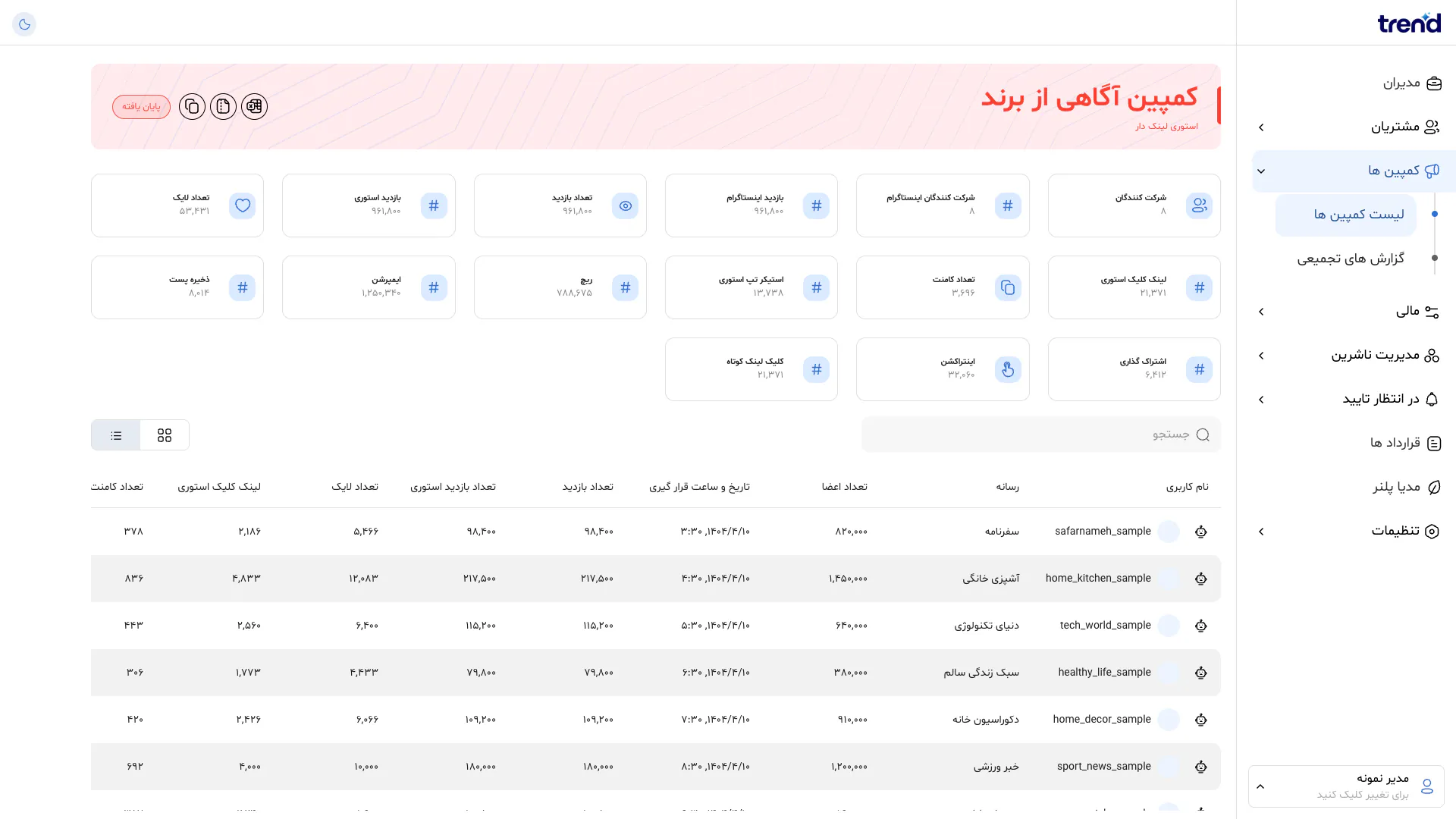Image resolution: width=1456 pixels, height=819 pixels.
Task: Click the row icon for home_kitchen_sample
Action: (x=1200, y=579)
